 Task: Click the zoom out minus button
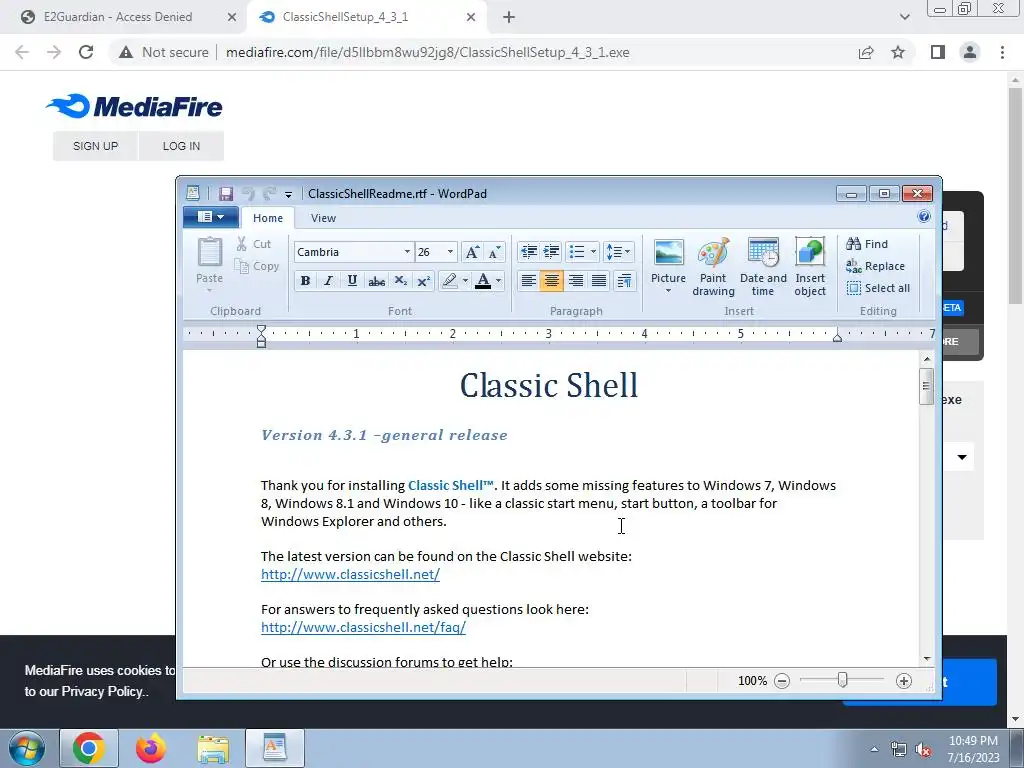tap(782, 681)
